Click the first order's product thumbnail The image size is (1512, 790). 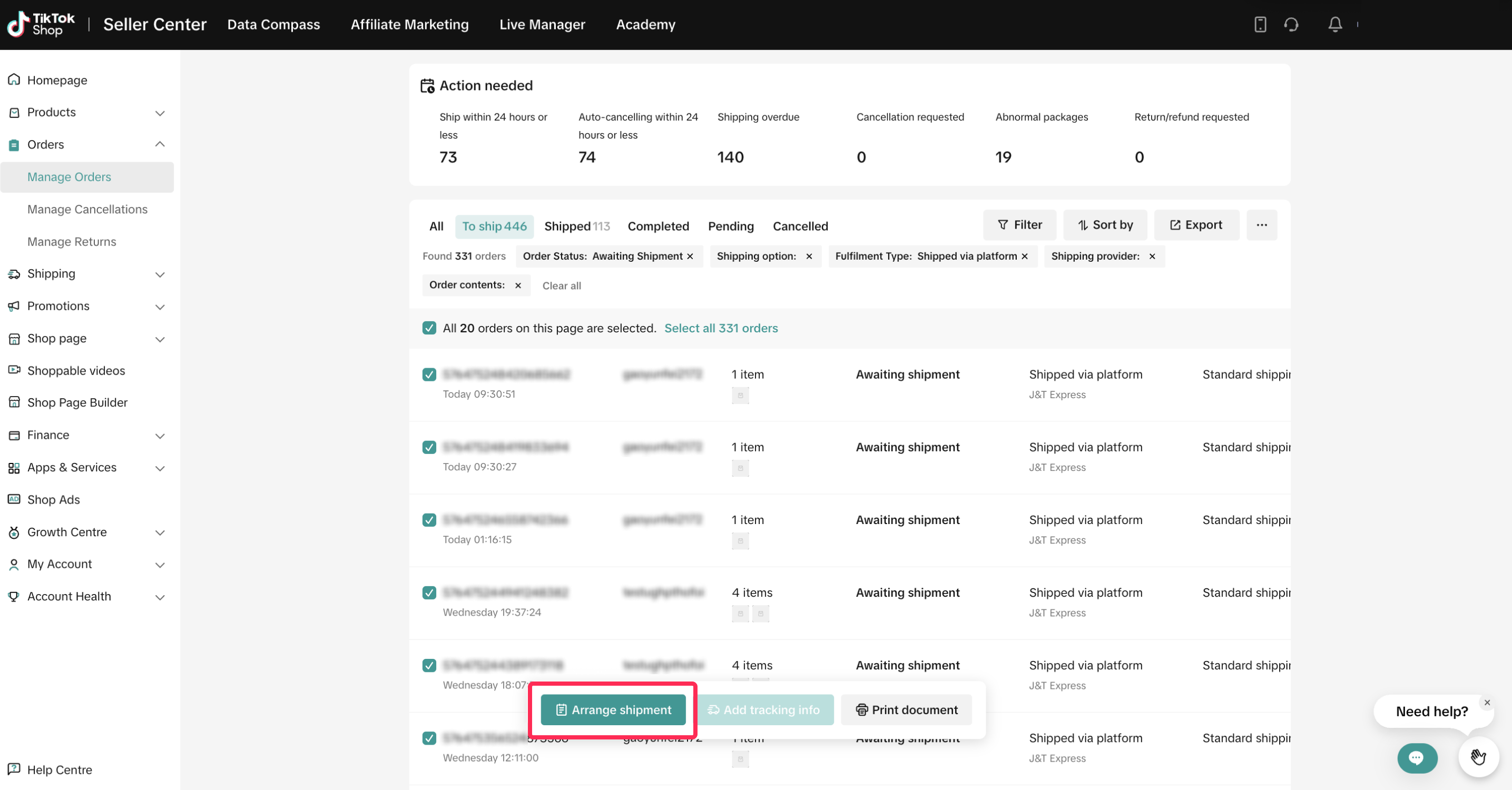(x=740, y=396)
